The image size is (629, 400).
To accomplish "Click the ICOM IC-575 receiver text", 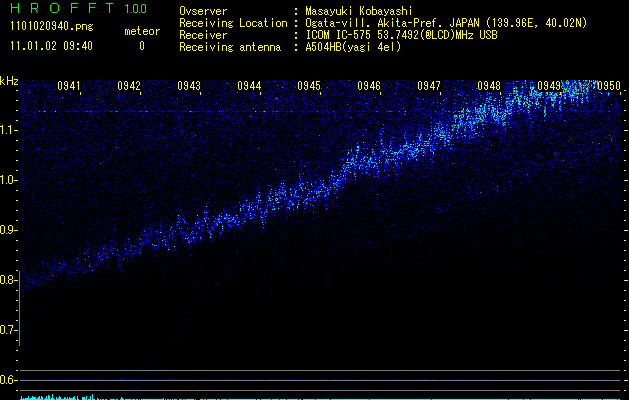I will click(401, 35).
